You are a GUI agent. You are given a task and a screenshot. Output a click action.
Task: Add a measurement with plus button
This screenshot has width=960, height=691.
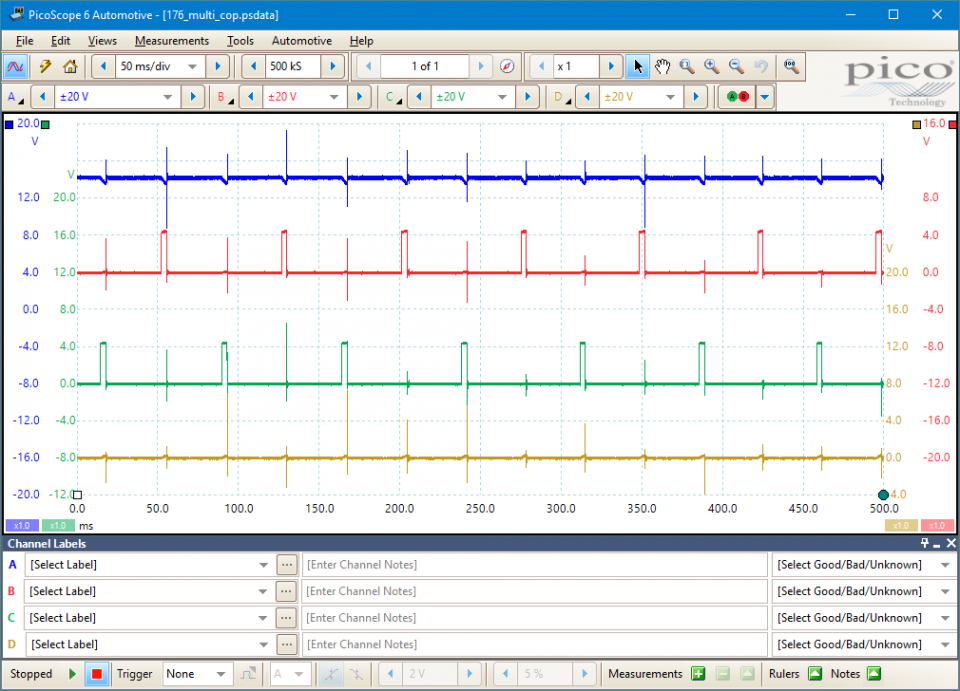pos(698,674)
